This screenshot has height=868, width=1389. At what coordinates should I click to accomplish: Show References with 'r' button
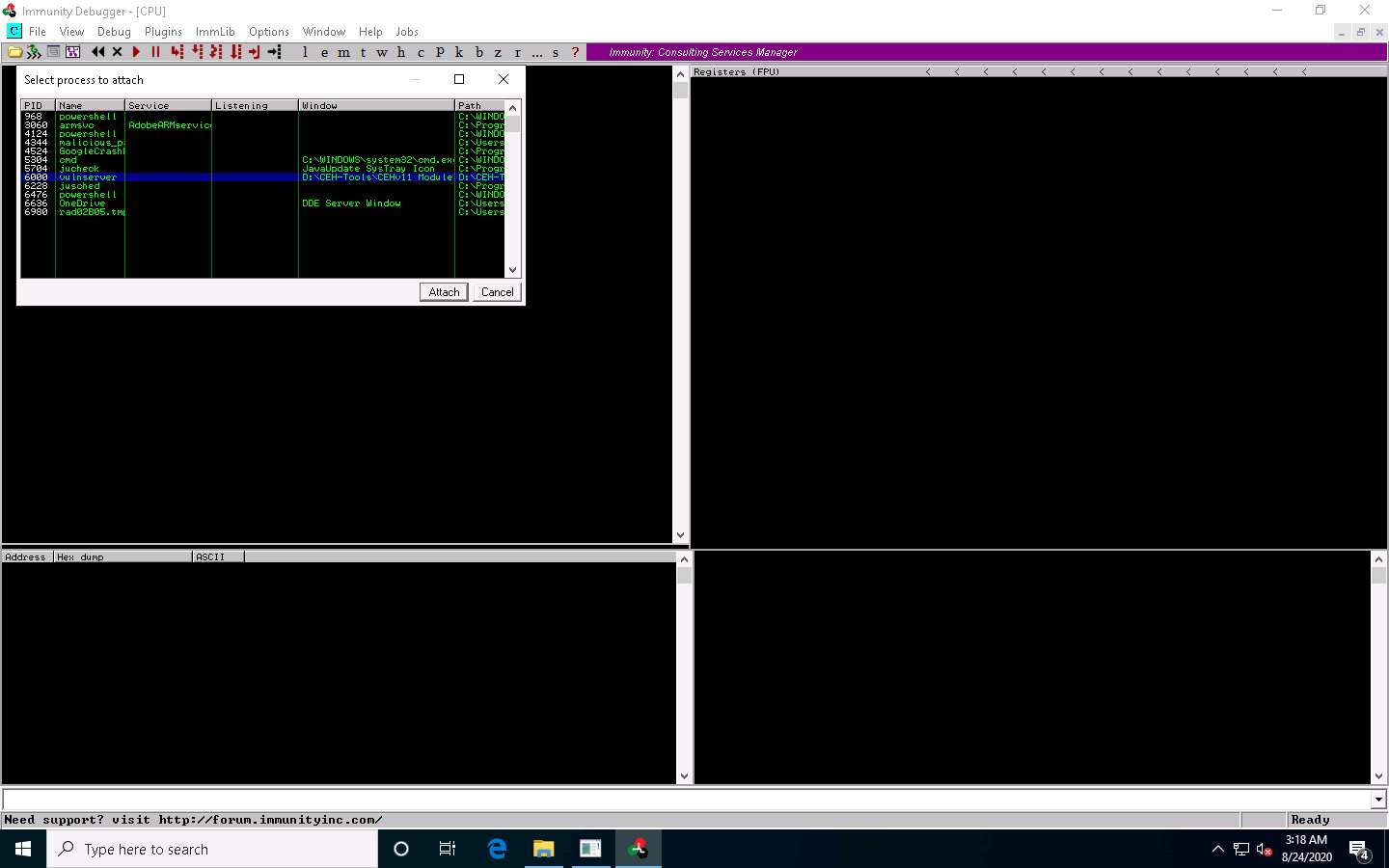518,52
